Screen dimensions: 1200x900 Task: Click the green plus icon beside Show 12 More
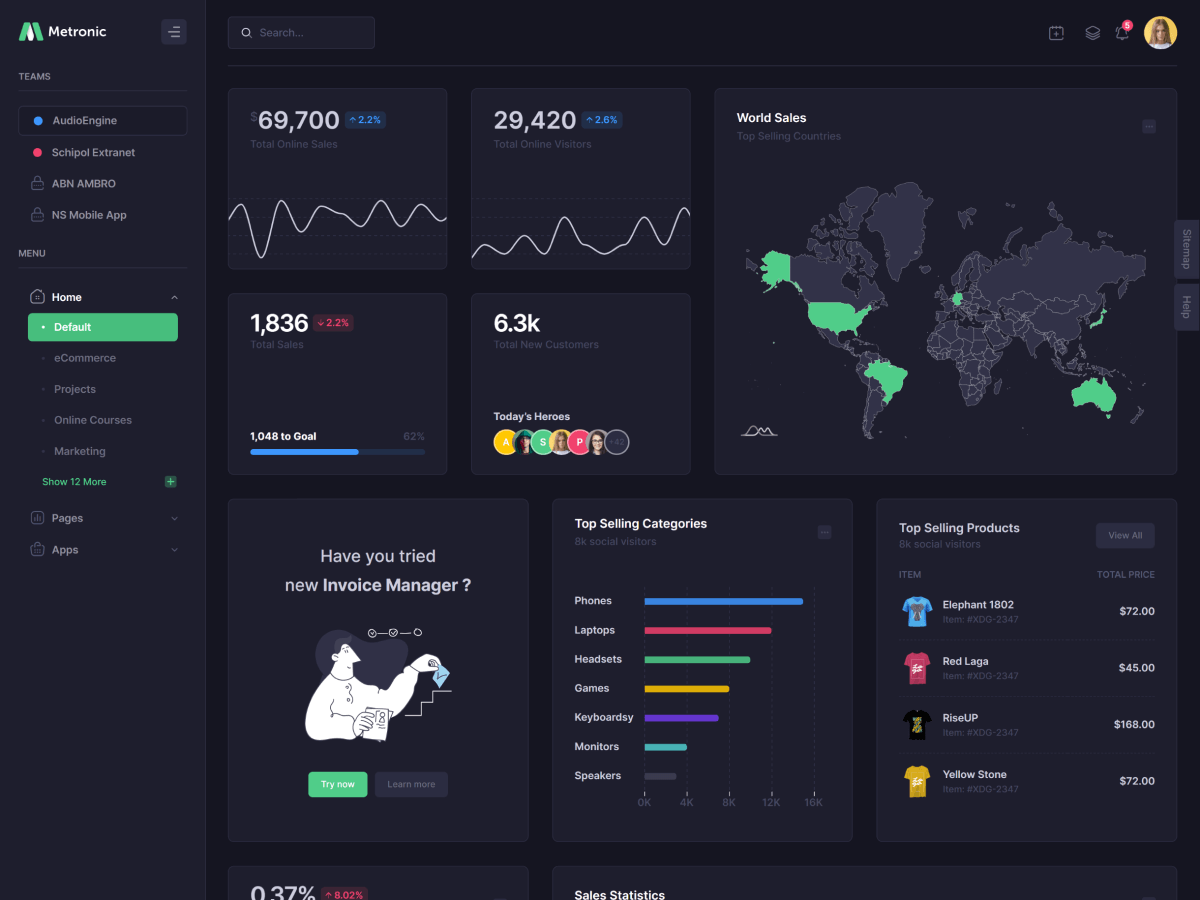pos(170,482)
